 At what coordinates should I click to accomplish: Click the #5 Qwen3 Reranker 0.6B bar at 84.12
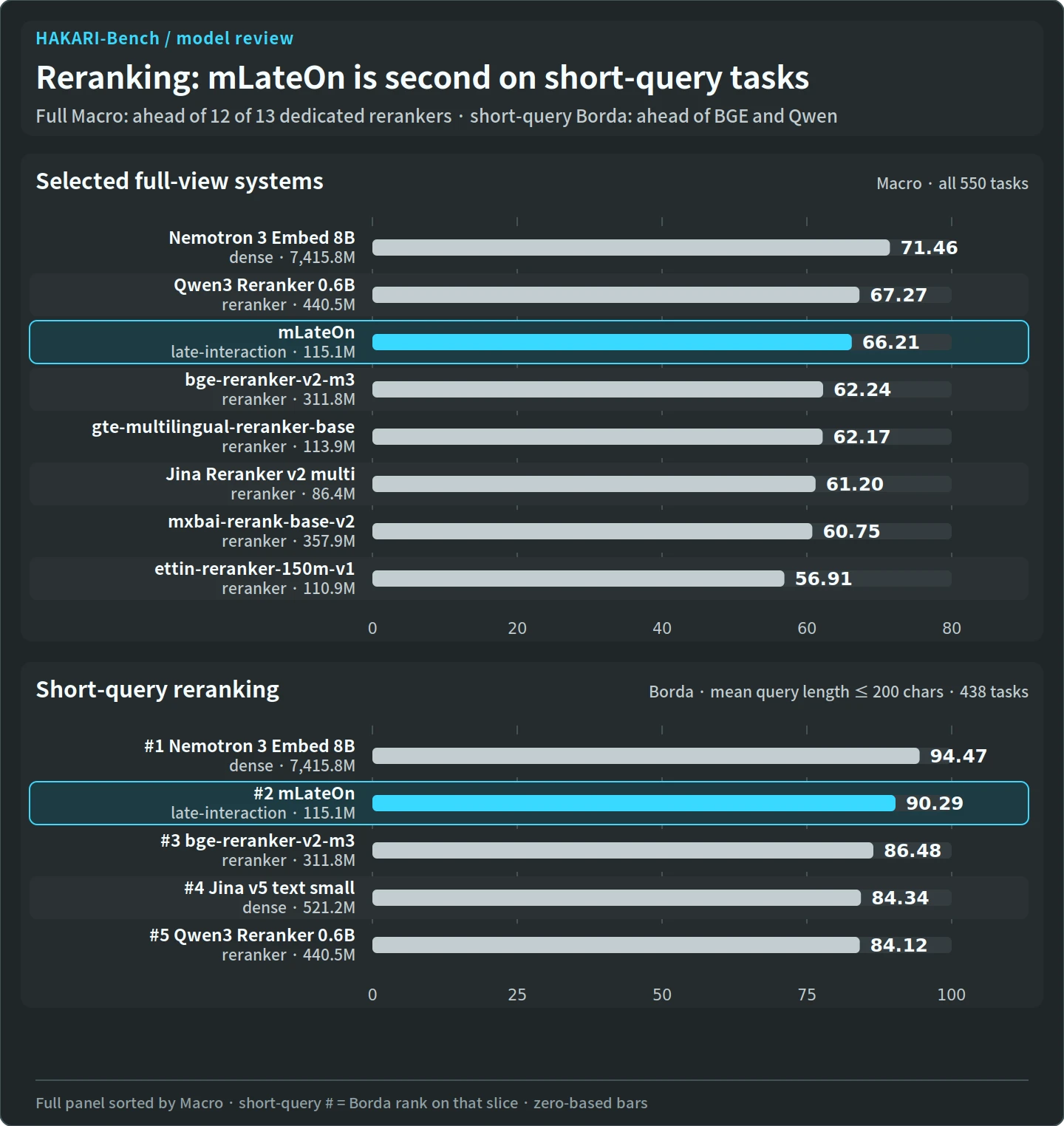pyautogui.click(x=616, y=945)
